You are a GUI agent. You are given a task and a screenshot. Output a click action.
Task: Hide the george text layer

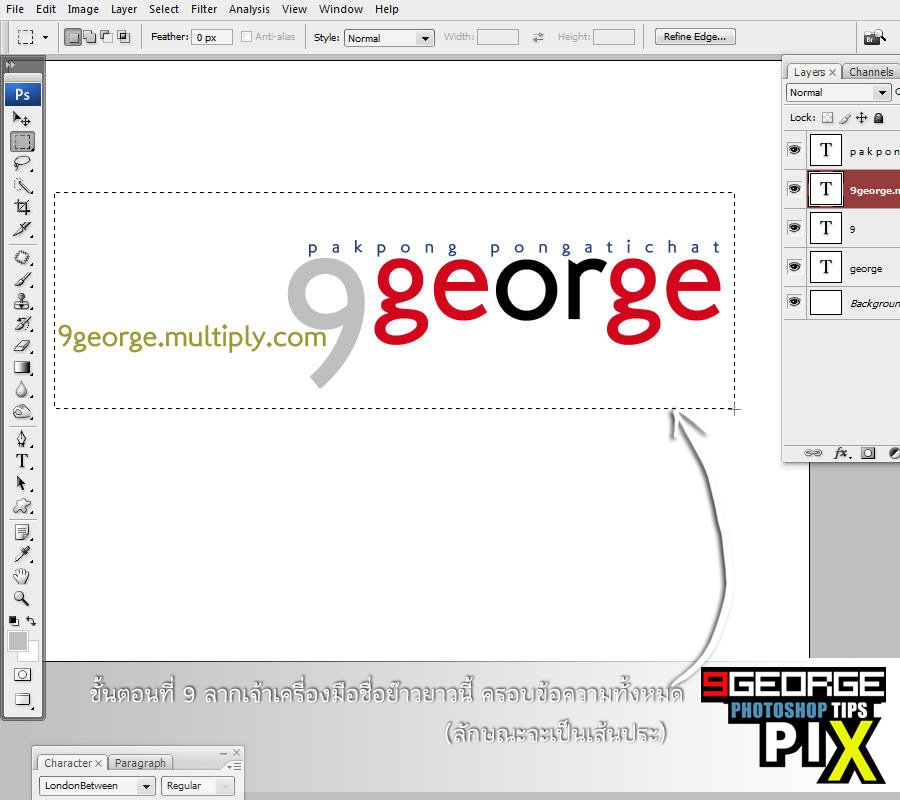coord(794,267)
